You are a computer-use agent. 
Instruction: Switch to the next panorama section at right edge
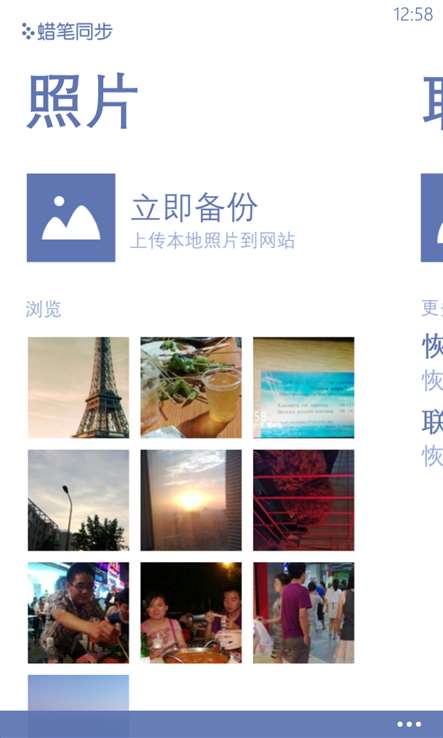(x=433, y=101)
